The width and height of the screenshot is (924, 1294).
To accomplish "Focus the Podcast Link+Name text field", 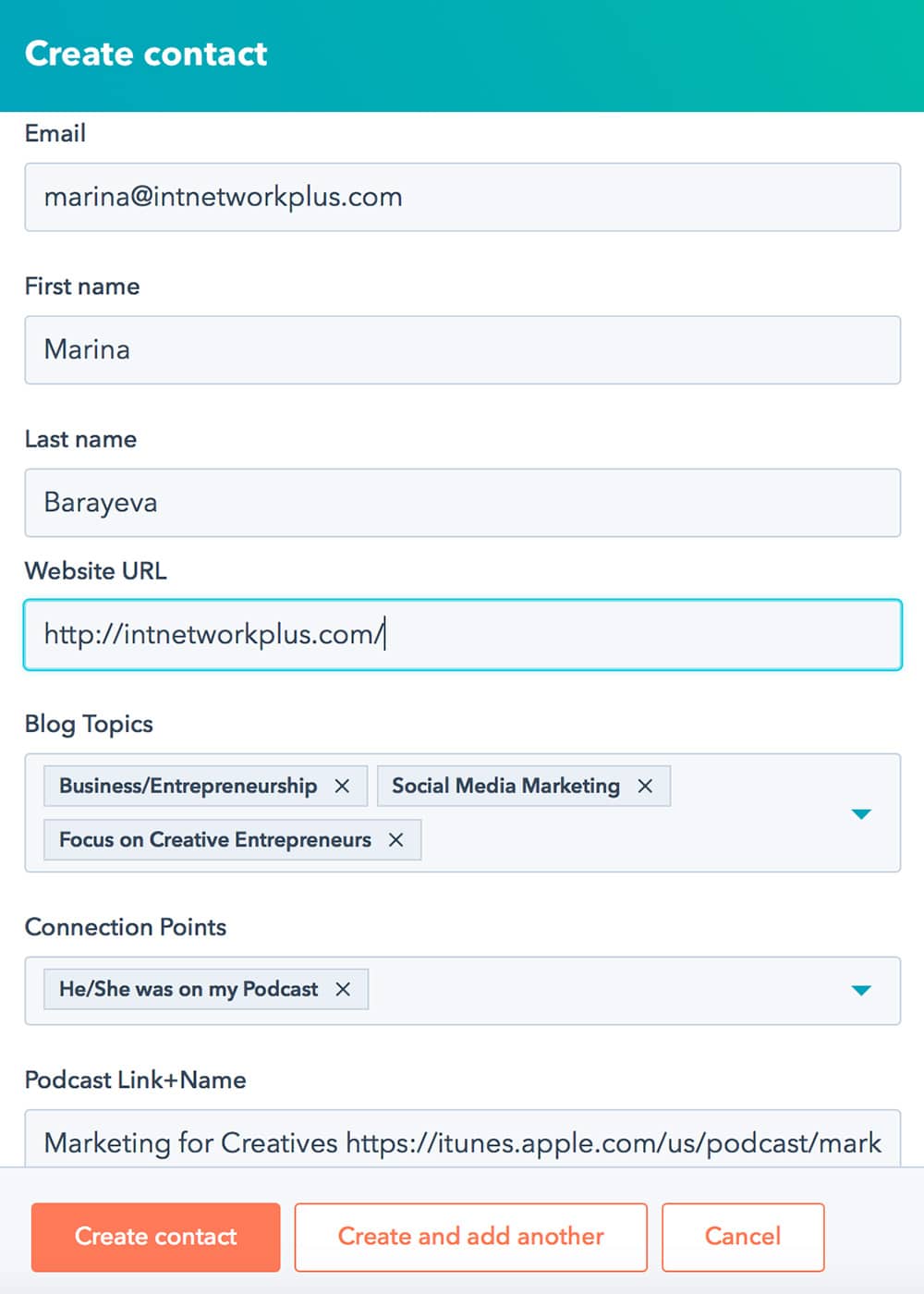I will pos(462,1141).
